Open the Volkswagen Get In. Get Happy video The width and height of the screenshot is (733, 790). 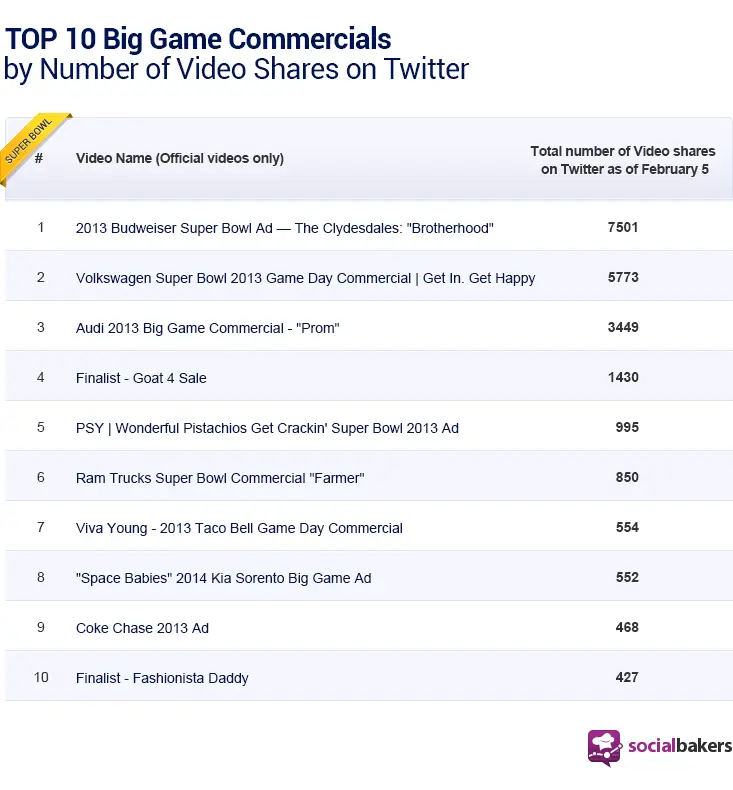pos(305,278)
